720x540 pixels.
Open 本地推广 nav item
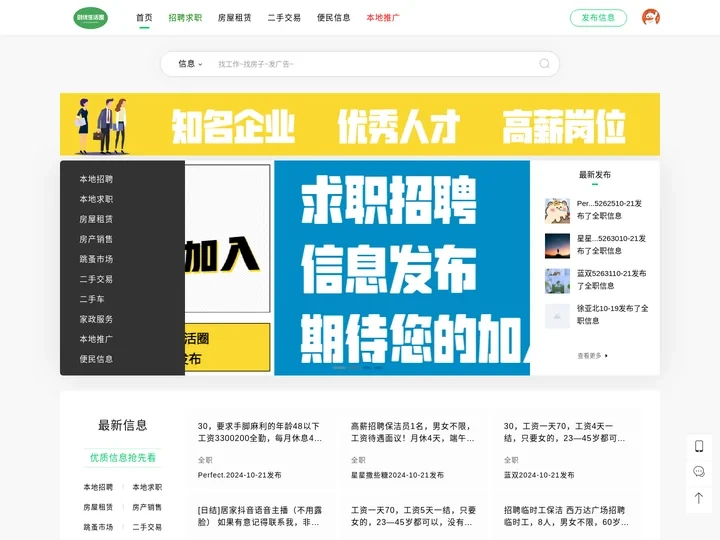(x=383, y=17)
